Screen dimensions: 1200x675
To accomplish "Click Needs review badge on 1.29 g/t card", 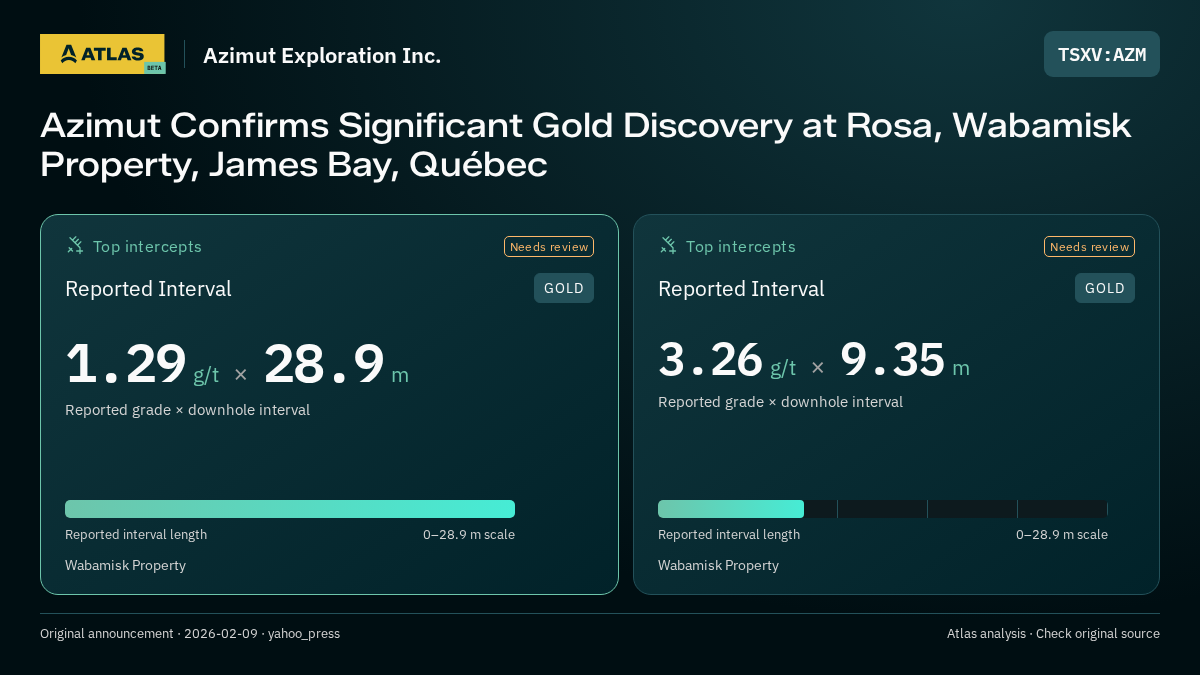I will click(x=549, y=247).
